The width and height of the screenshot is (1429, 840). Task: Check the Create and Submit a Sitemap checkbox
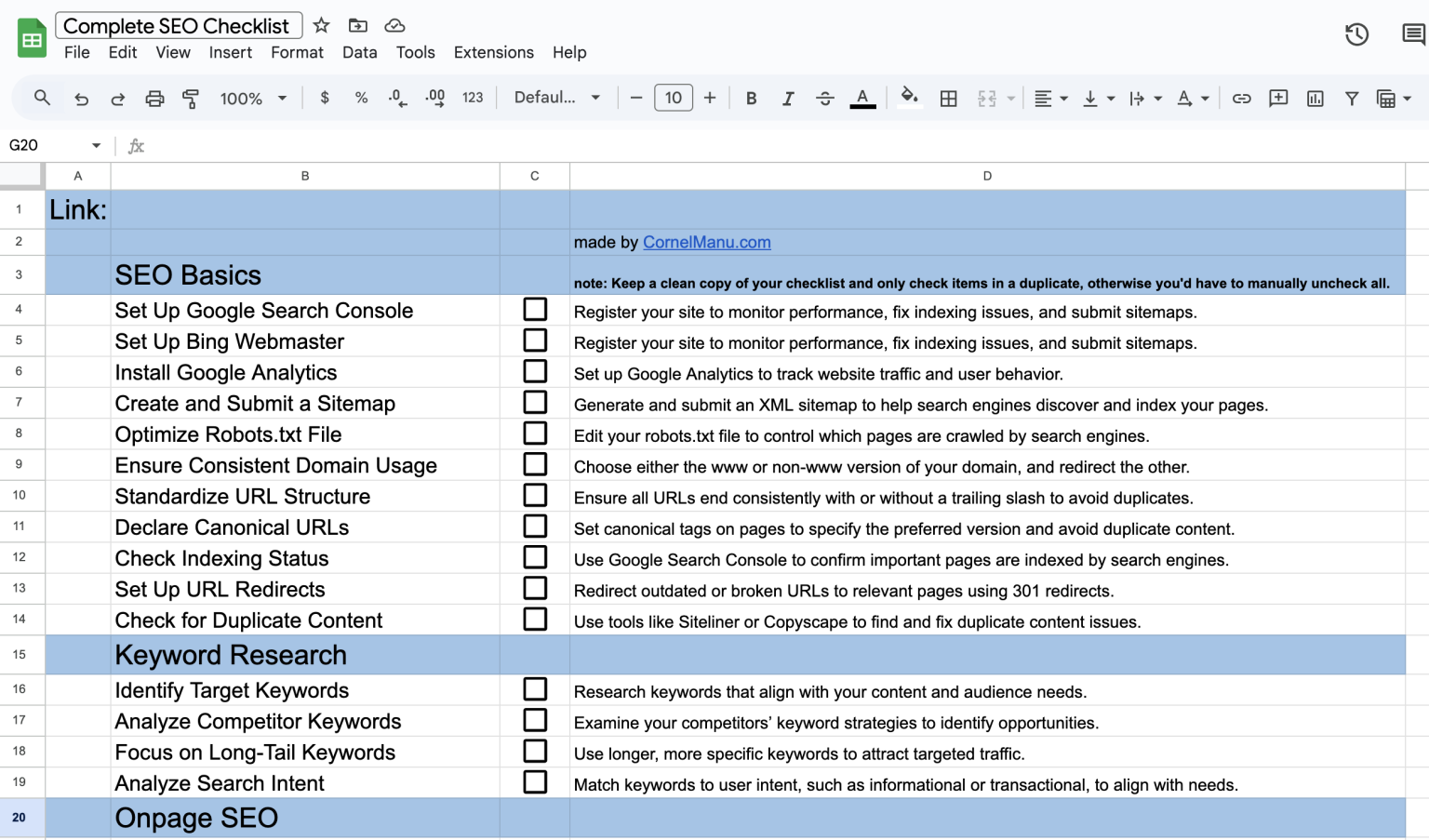click(x=535, y=402)
